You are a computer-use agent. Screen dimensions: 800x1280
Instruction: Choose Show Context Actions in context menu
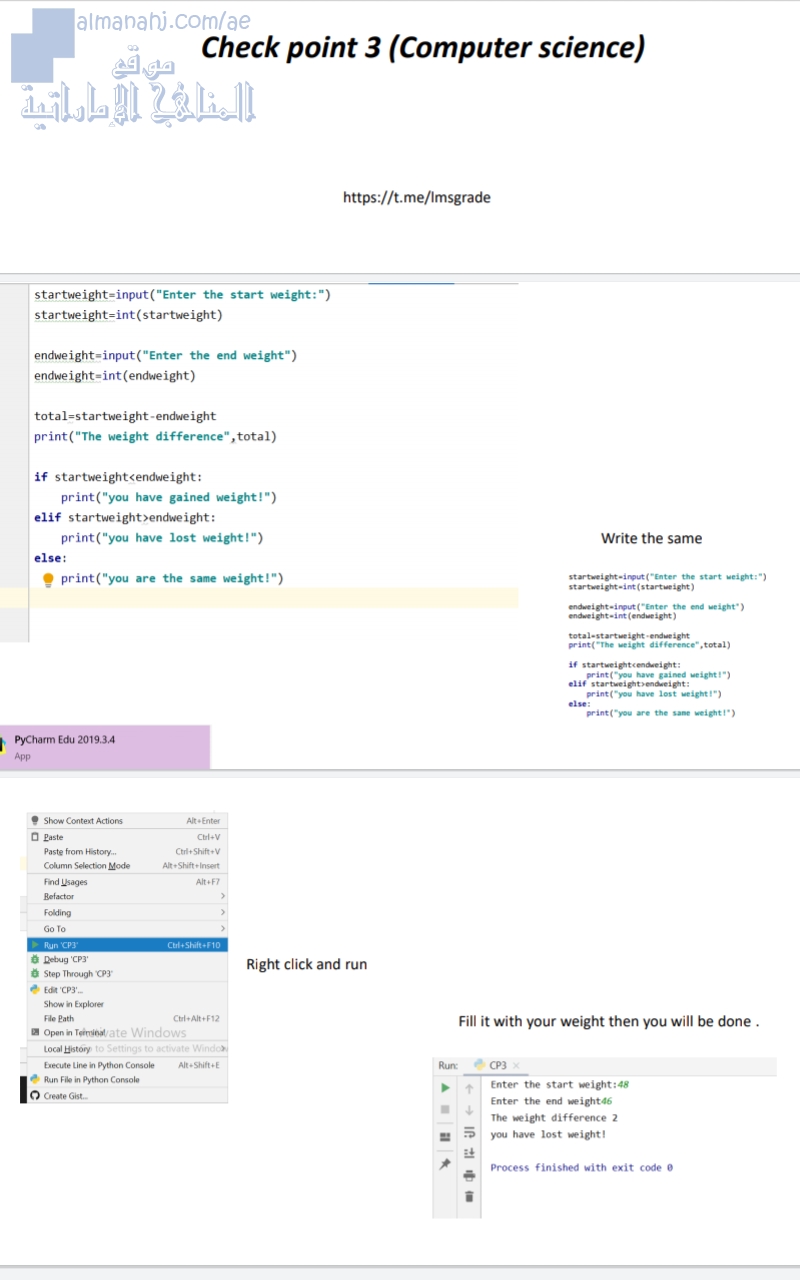coord(127,821)
